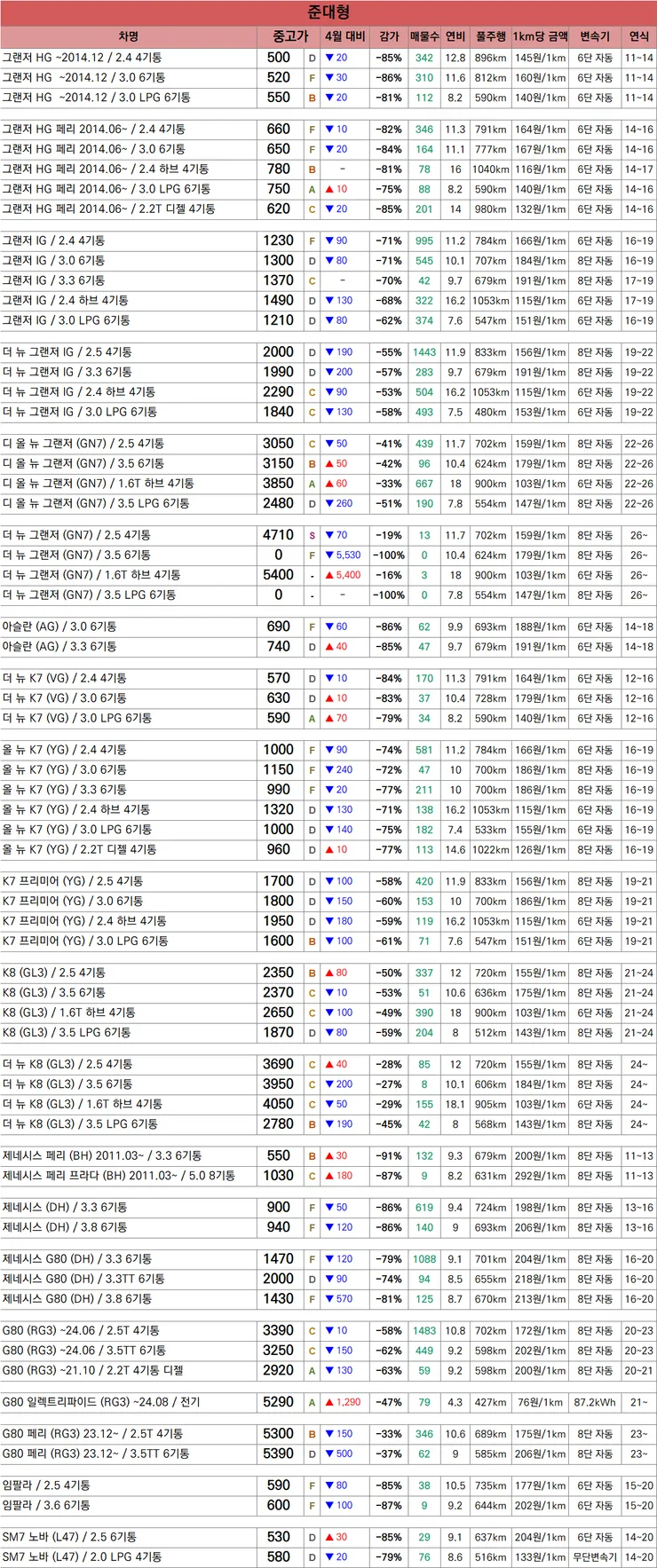Click the "292원/1km" cost cell
This screenshot has width=657, height=1568.
[x=540, y=1176]
